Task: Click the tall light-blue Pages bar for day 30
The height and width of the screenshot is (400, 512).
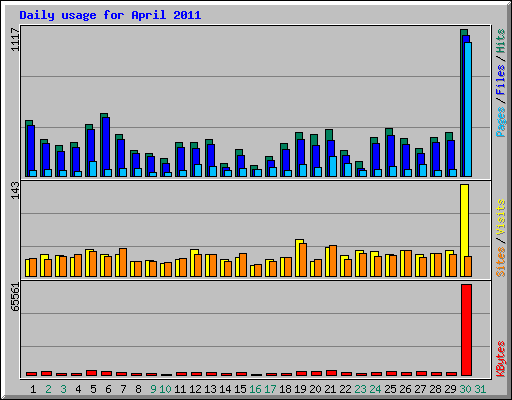Action: tap(468, 109)
